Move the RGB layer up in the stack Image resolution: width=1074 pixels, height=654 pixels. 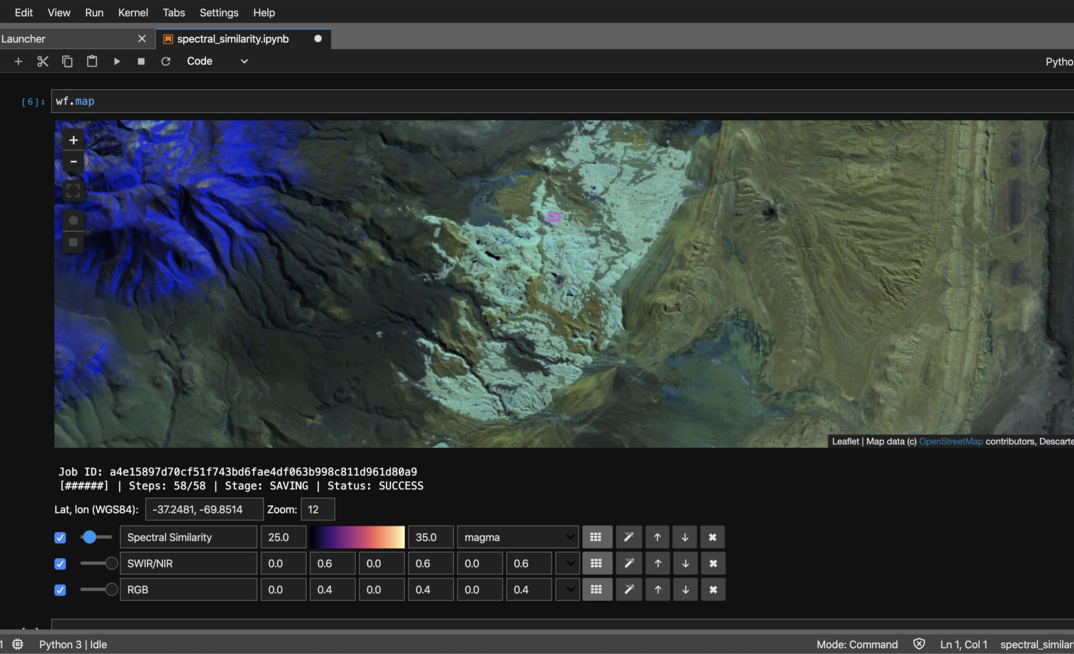657,589
